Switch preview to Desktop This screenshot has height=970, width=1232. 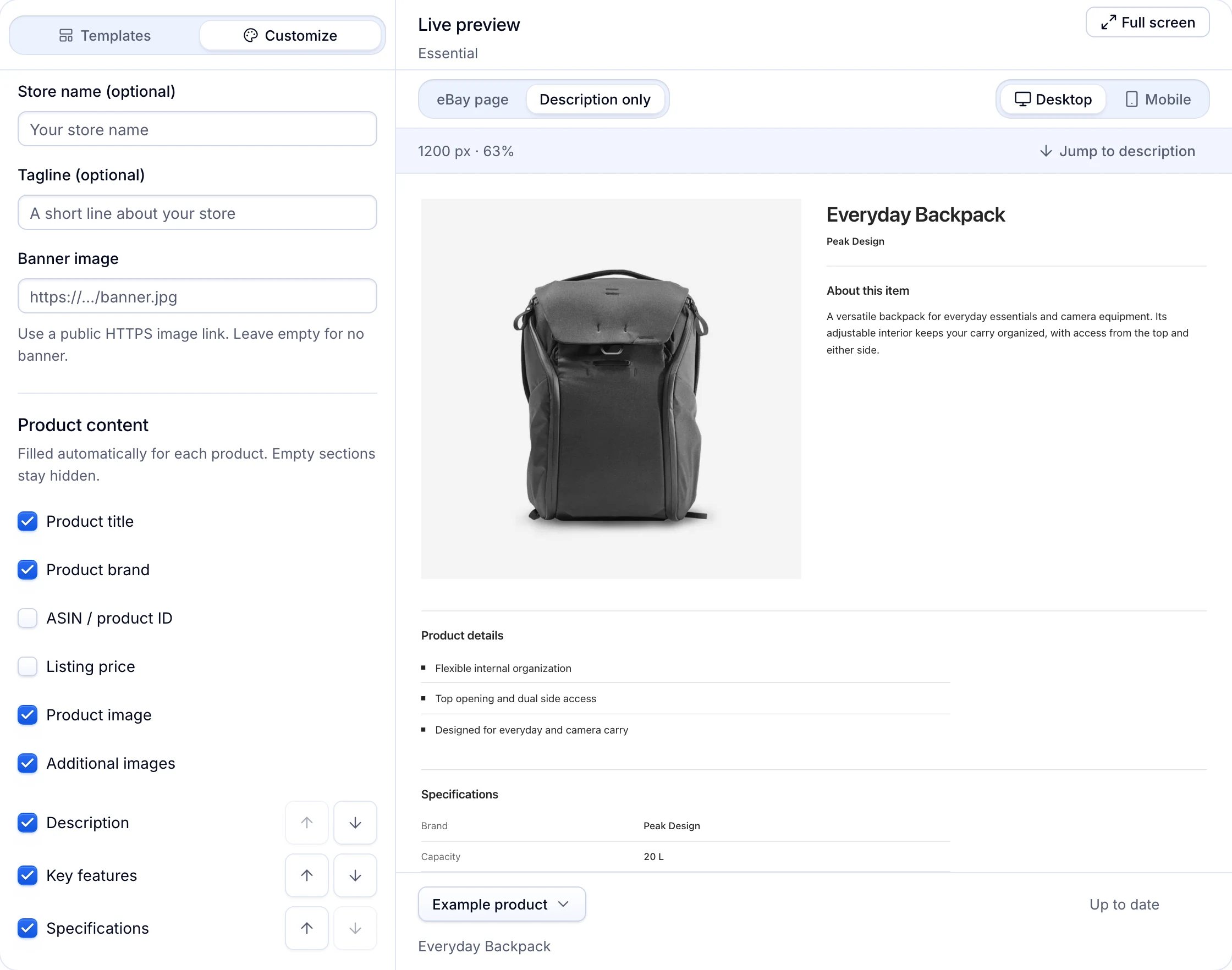click(1053, 99)
